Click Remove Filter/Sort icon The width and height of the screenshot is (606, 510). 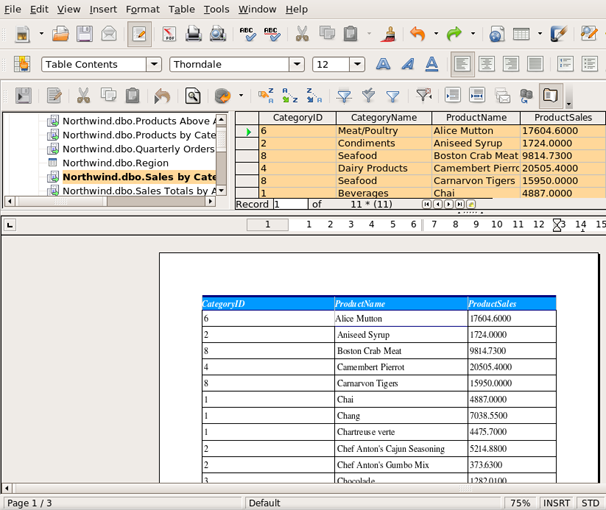[424, 95]
